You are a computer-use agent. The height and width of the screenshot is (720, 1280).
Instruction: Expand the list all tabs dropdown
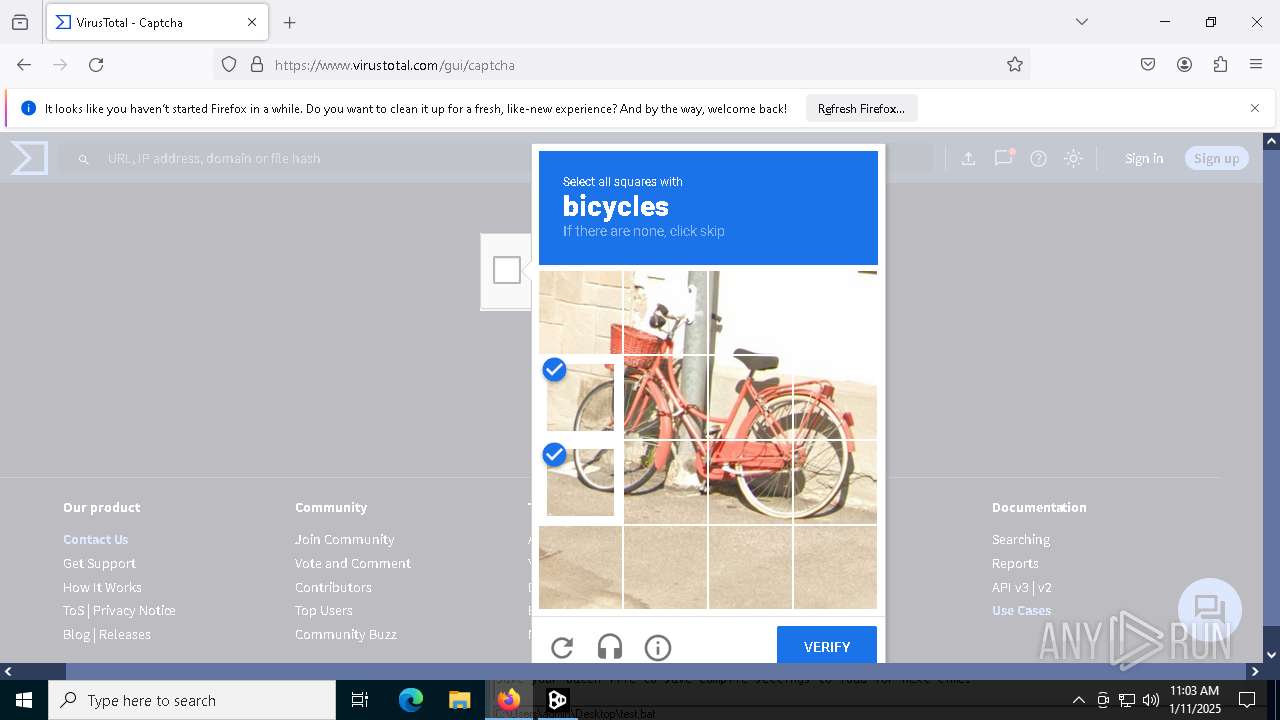tap(1082, 22)
